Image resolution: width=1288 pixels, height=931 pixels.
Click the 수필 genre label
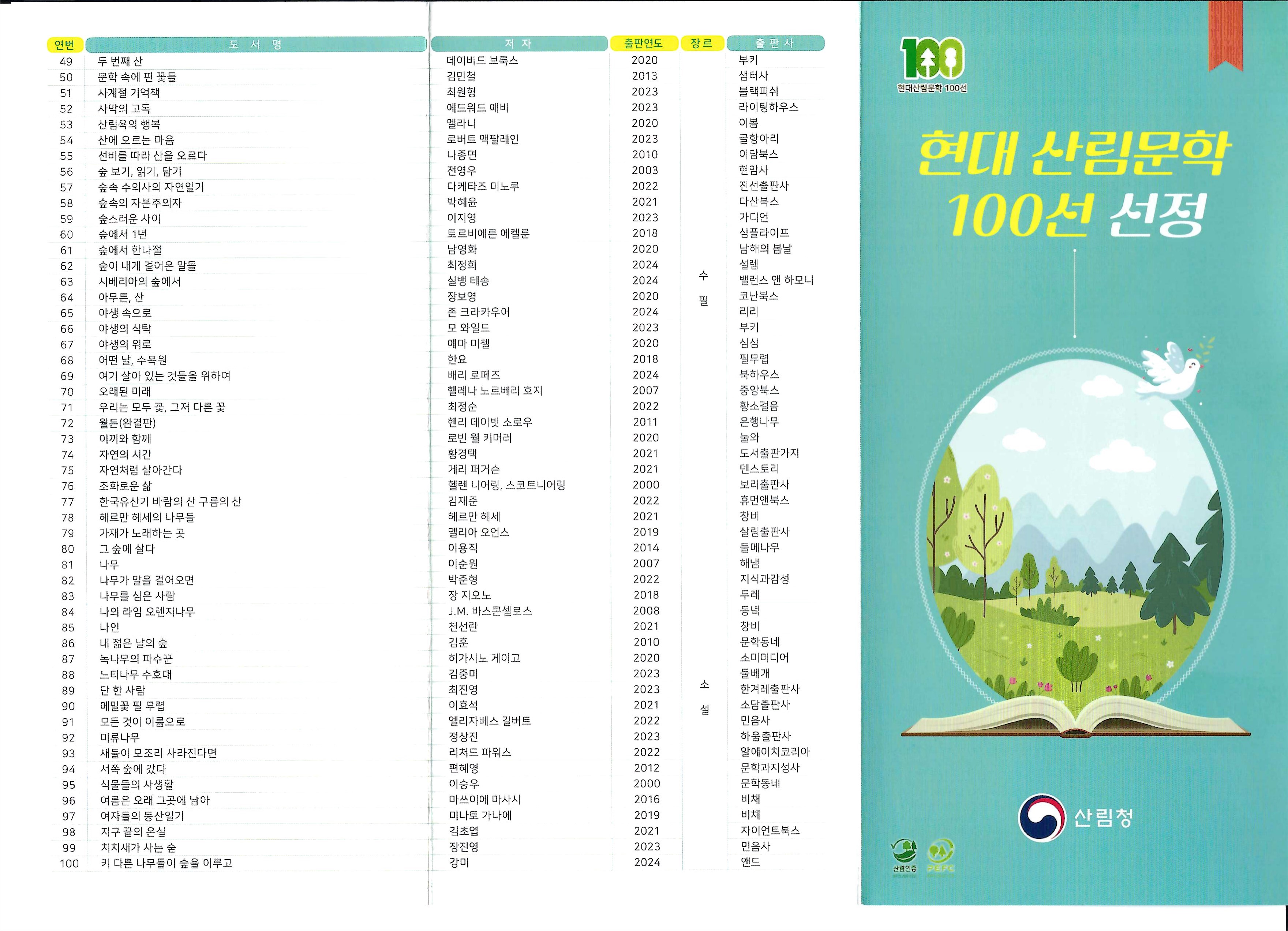click(x=704, y=289)
